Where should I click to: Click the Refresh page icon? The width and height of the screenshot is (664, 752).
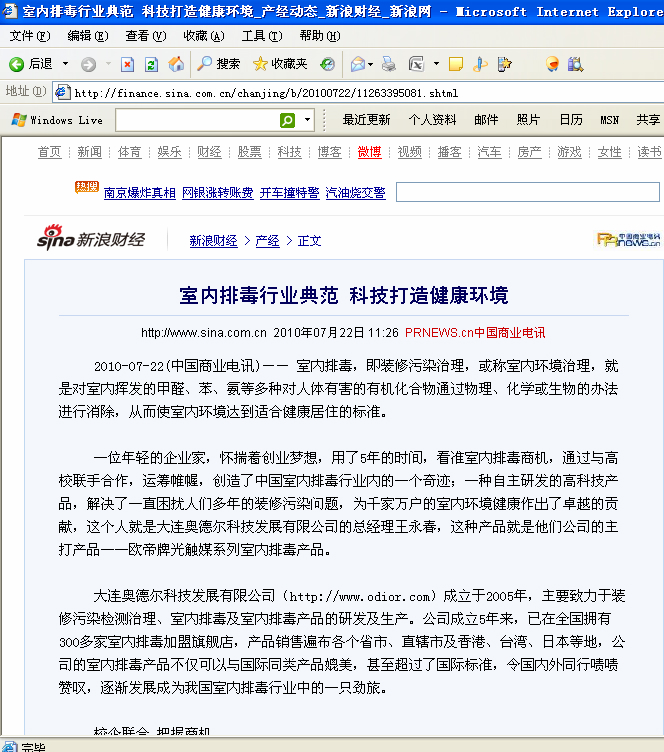pos(151,64)
